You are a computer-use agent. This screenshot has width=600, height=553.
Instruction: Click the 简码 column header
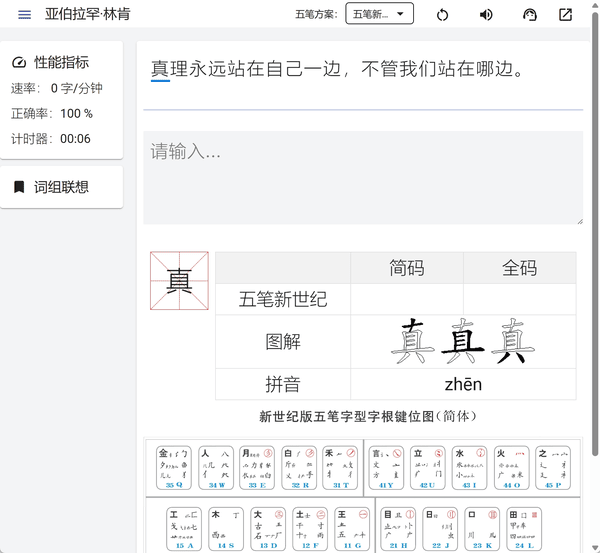tap(406, 268)
